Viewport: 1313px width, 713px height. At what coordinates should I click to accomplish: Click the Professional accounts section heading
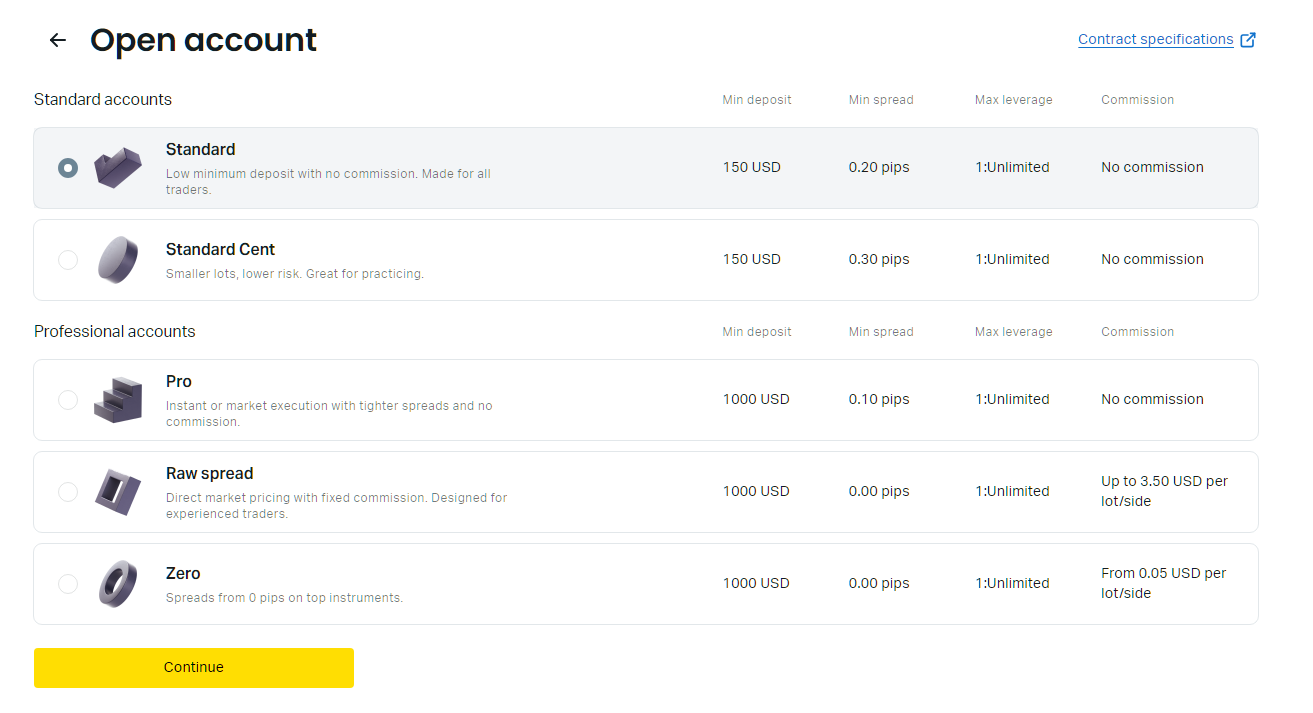click(115, 331)
